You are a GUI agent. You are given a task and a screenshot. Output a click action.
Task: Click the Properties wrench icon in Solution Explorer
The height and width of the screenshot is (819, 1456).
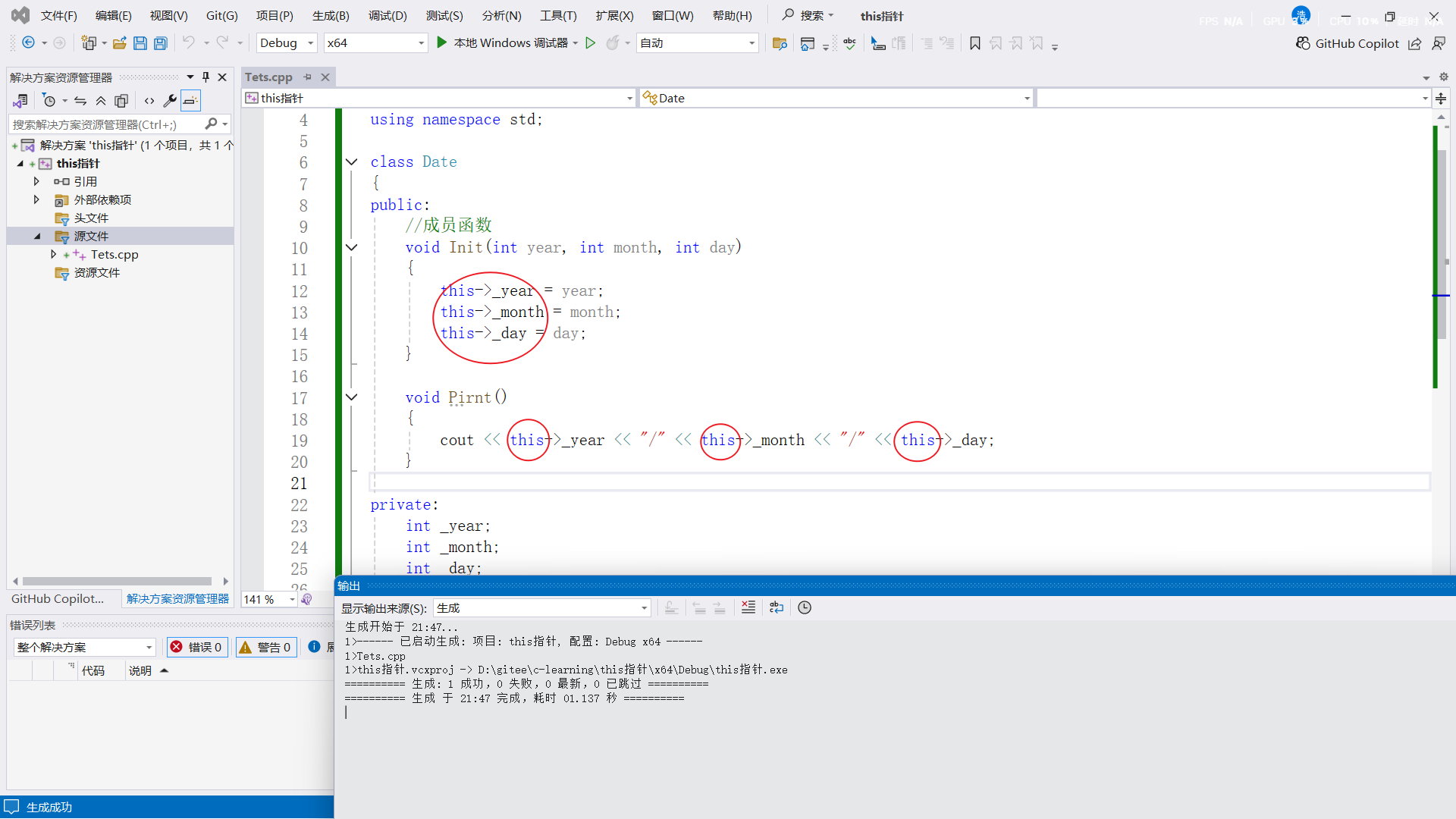pyautogui.click(x=170, y=100)
